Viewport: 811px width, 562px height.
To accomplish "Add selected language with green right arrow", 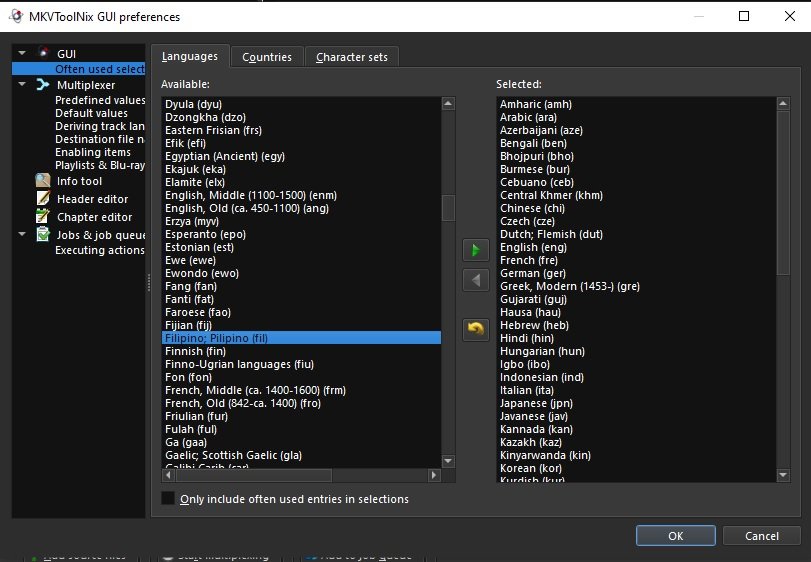I will pos(476,251).
